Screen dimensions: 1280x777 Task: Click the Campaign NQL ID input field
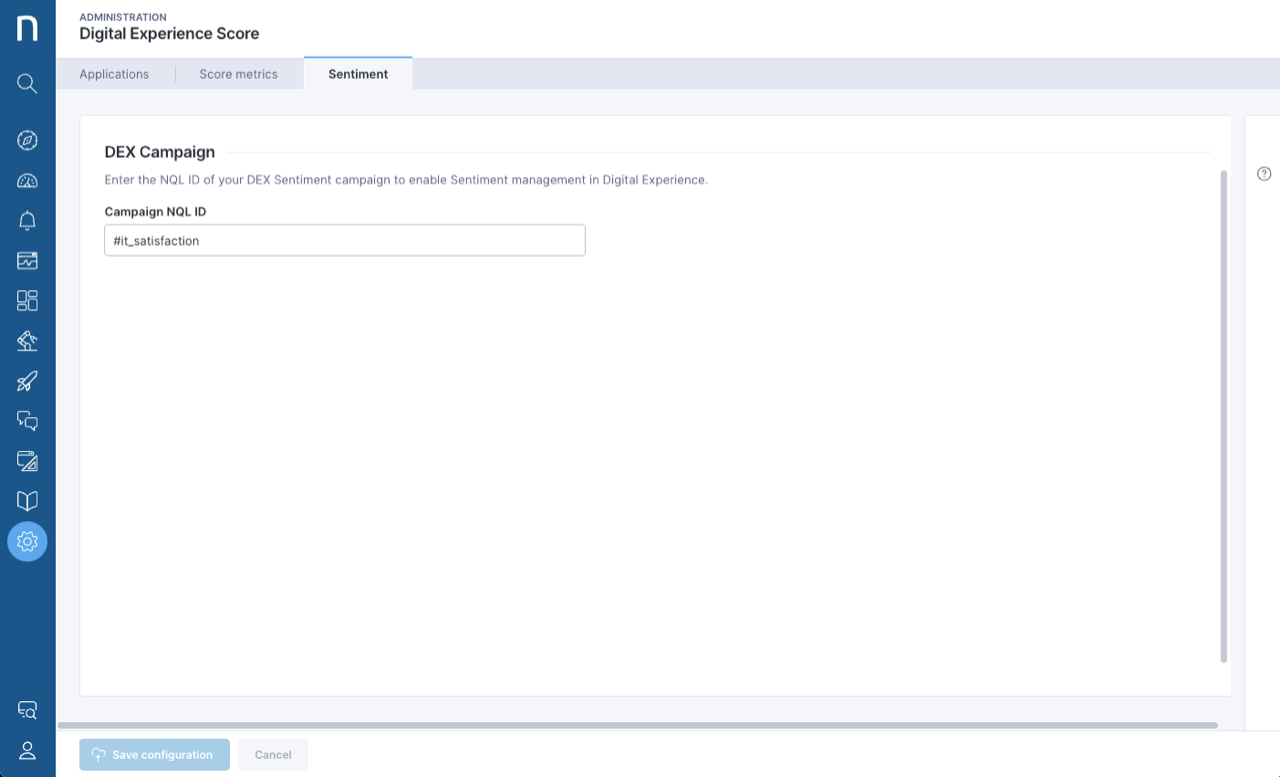(344, 241)
